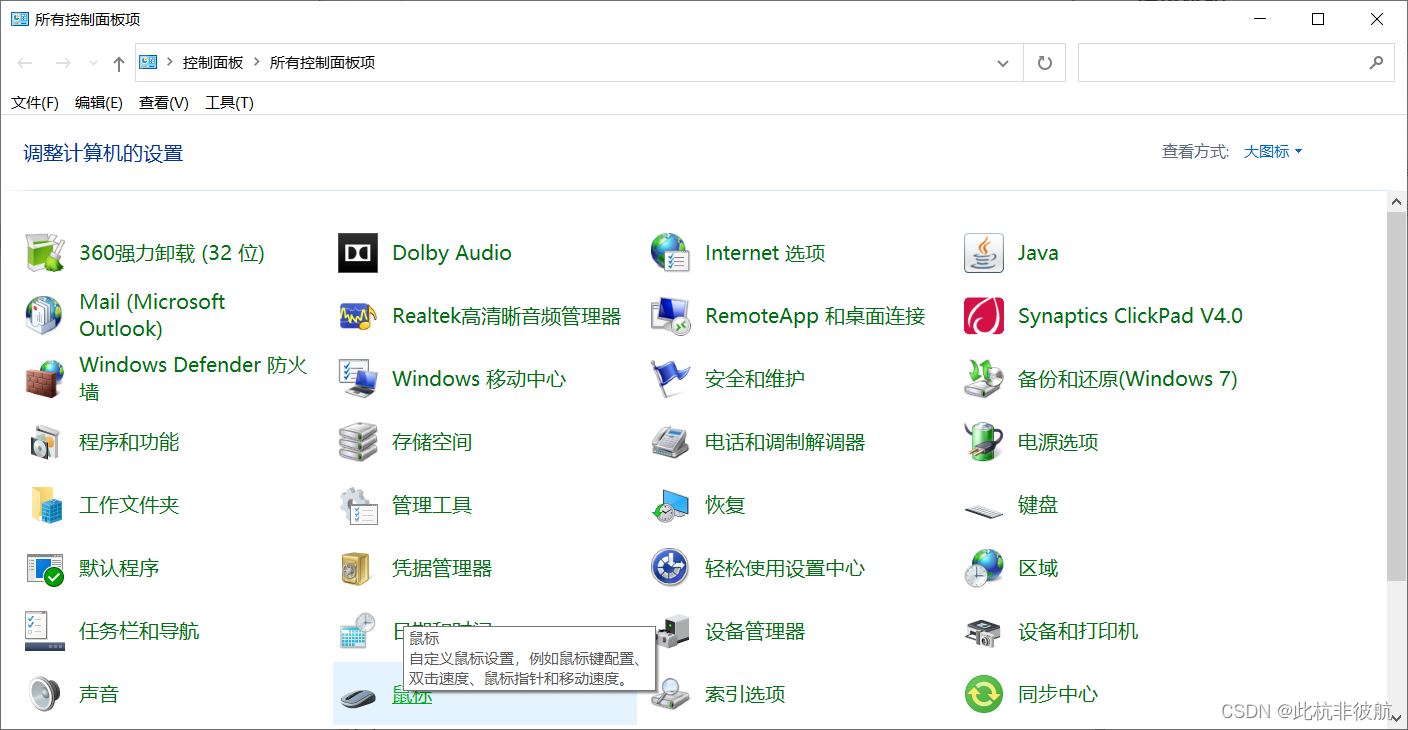Open the 区域 globe clock icon

[983, 568]
